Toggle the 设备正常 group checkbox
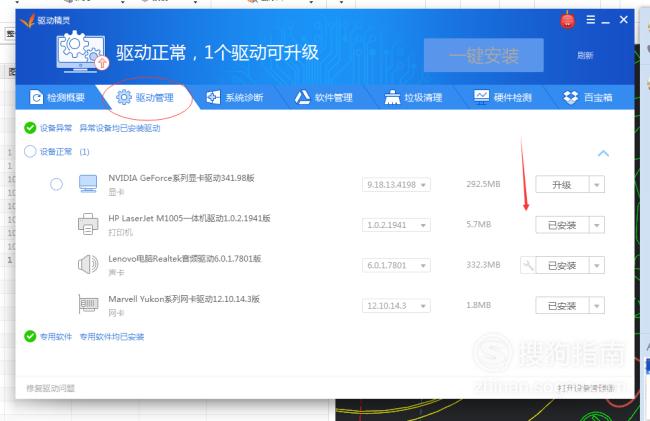Screen dimensions: 650x421 point(30,151)
